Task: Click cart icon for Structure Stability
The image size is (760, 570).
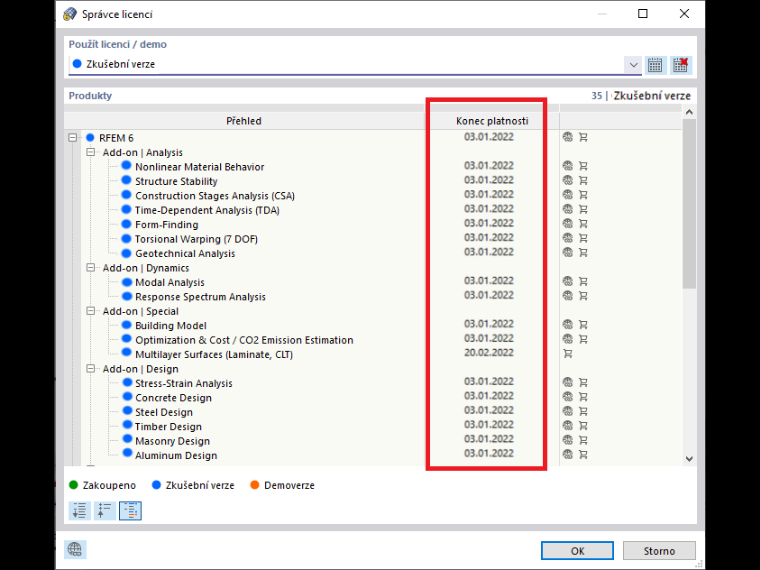Action: [x=583, y=181]
